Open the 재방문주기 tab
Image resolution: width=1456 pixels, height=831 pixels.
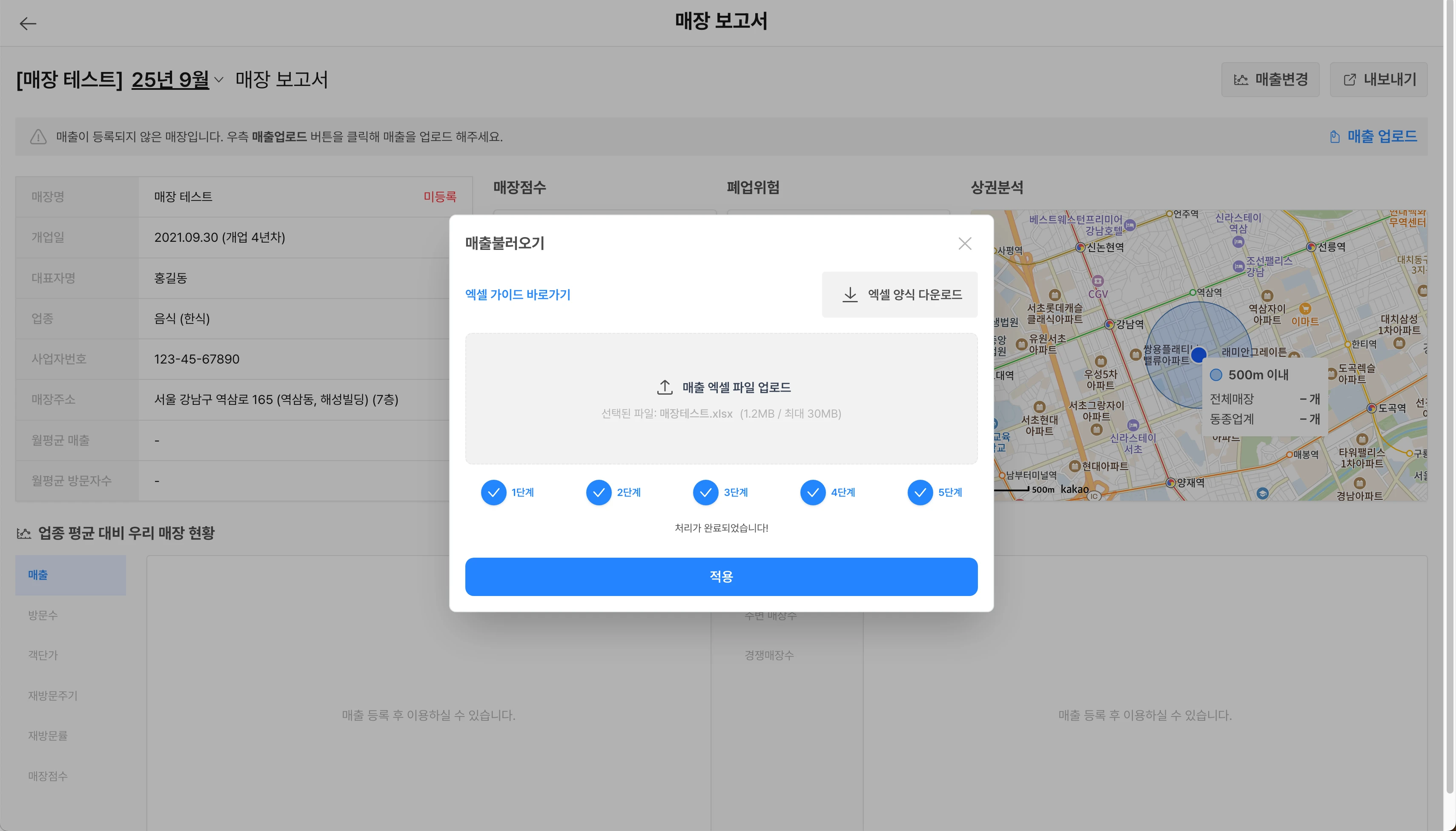coord(52,696)
